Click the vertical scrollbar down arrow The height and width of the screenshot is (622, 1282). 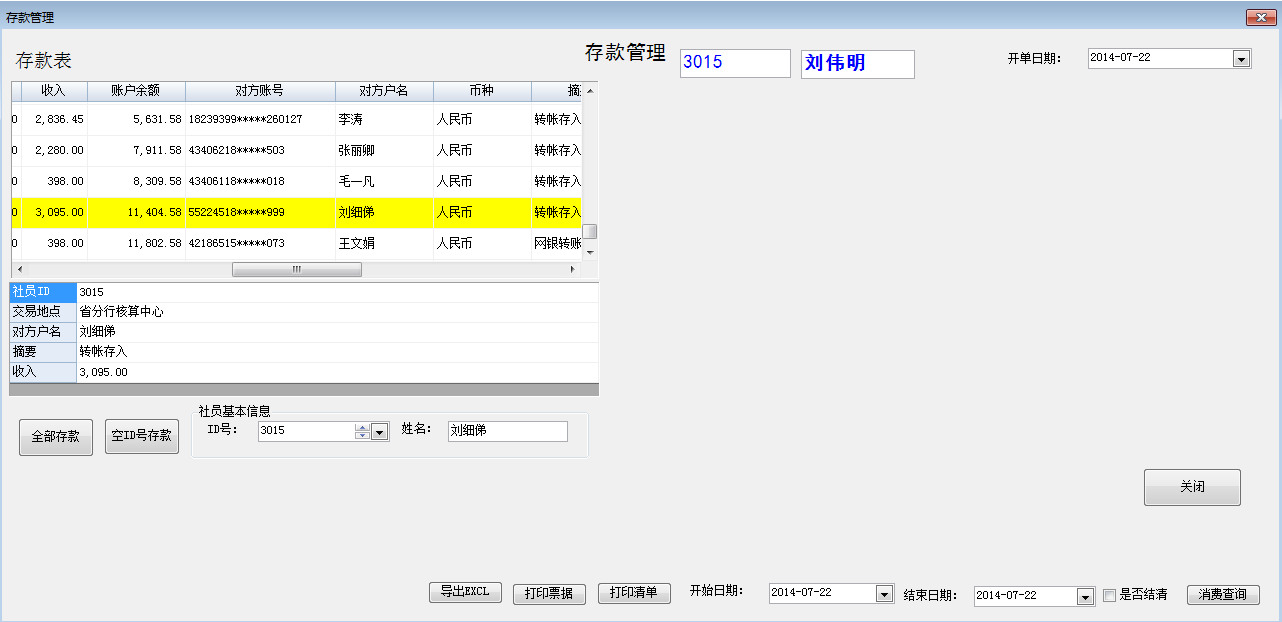click(590, 252)
